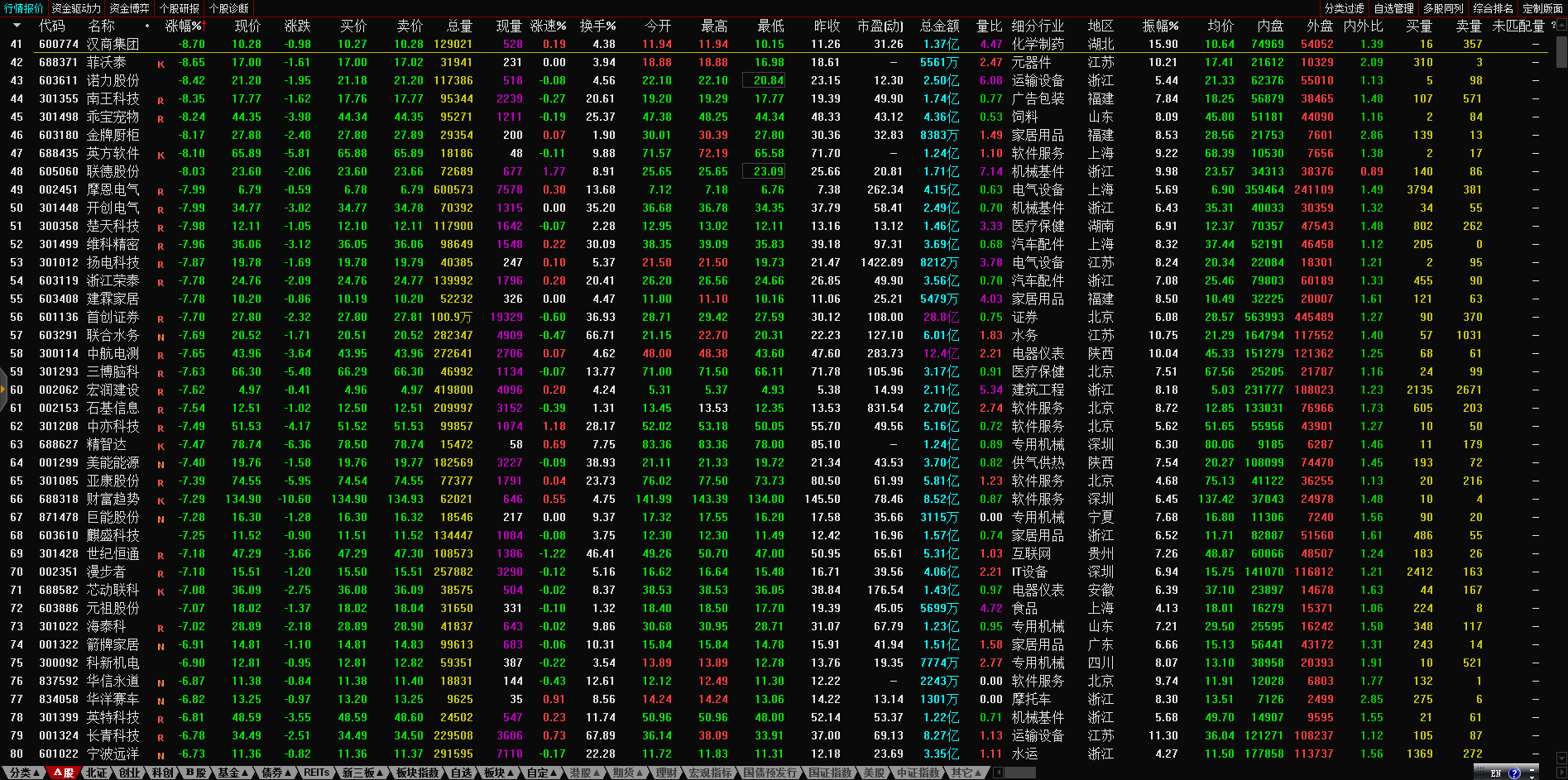The height and width of the screenshot is (780, 1568).
Task: Expand the 分类 tab menu at the bottom
Action: 24,773
